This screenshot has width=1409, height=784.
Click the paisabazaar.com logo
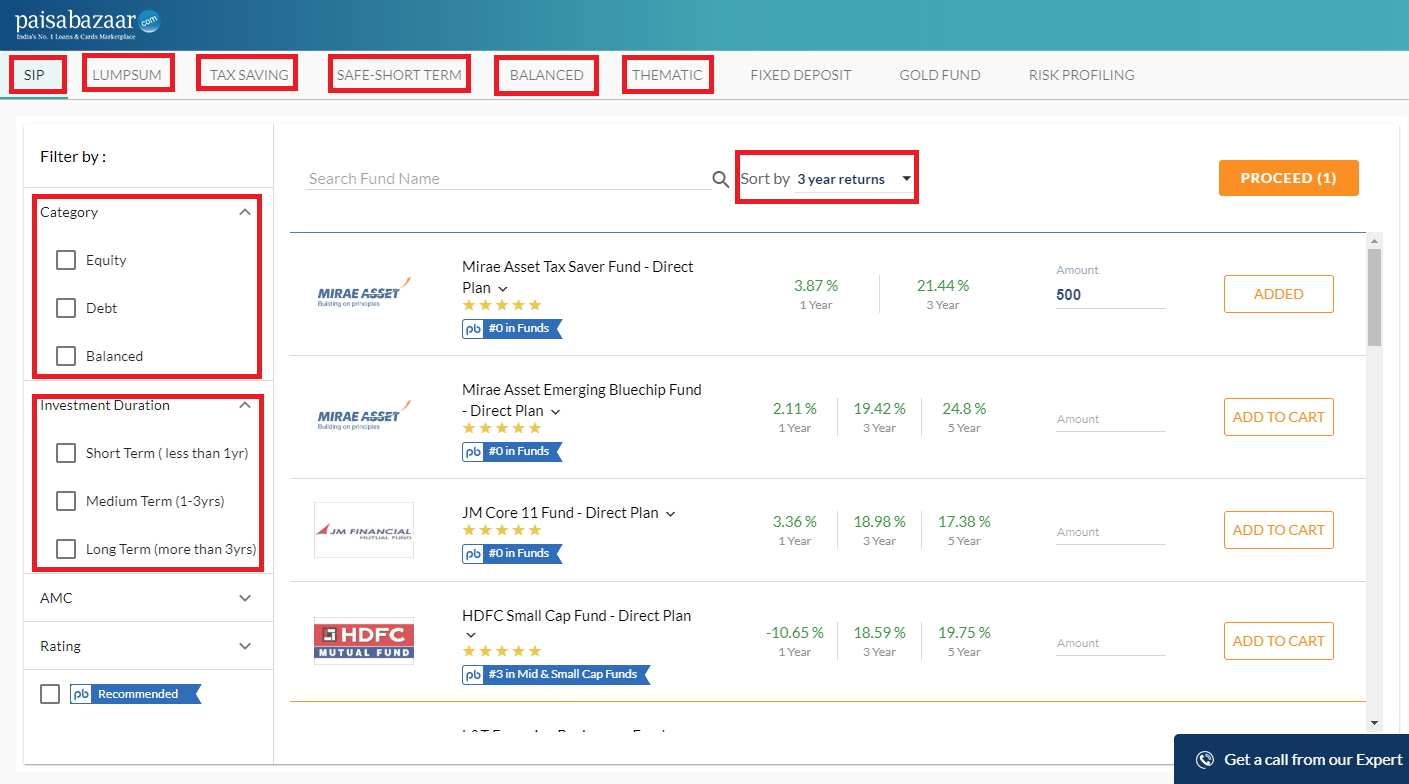tap(87, 25)
